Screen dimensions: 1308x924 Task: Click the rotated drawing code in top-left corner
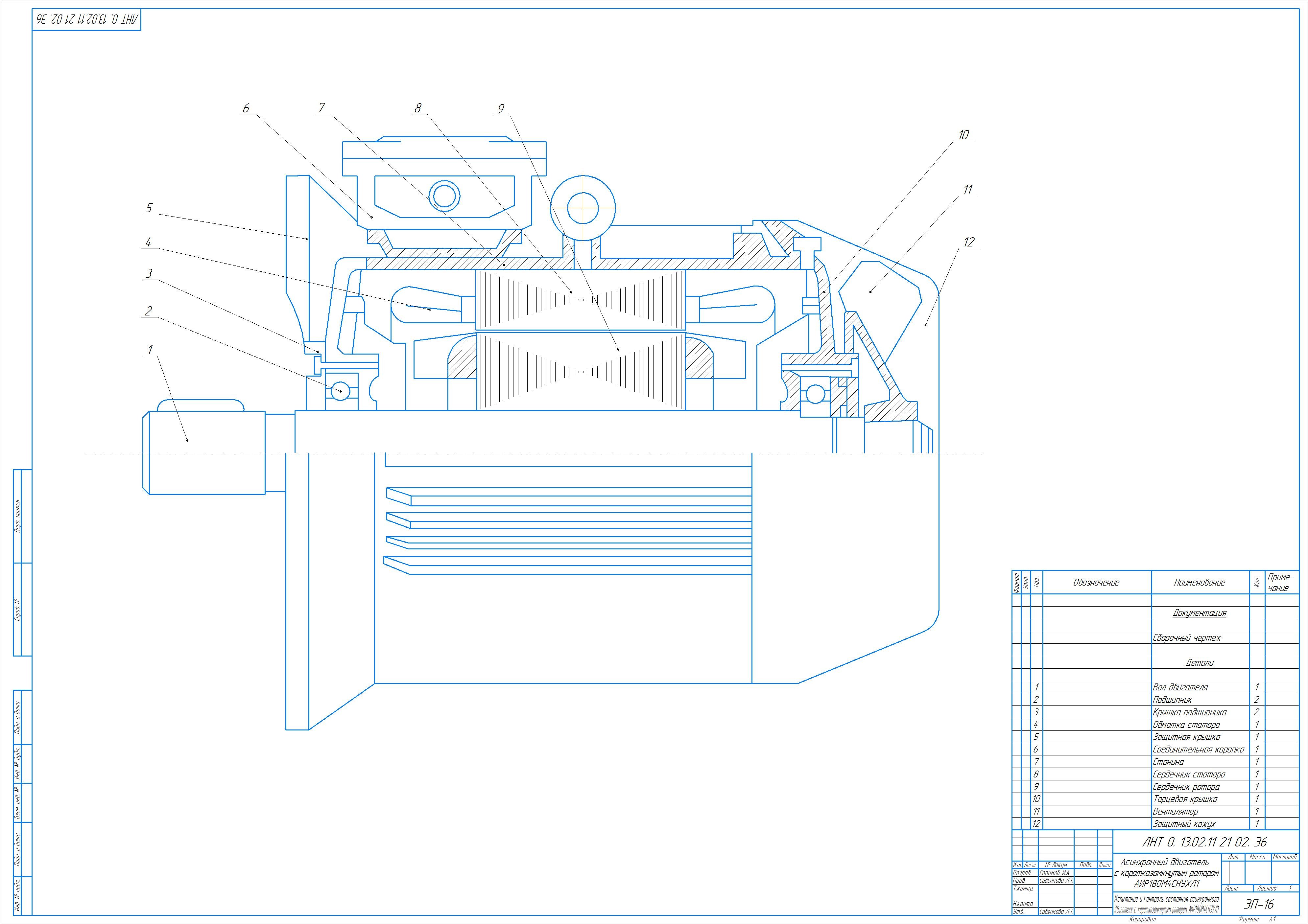point(86,19)
